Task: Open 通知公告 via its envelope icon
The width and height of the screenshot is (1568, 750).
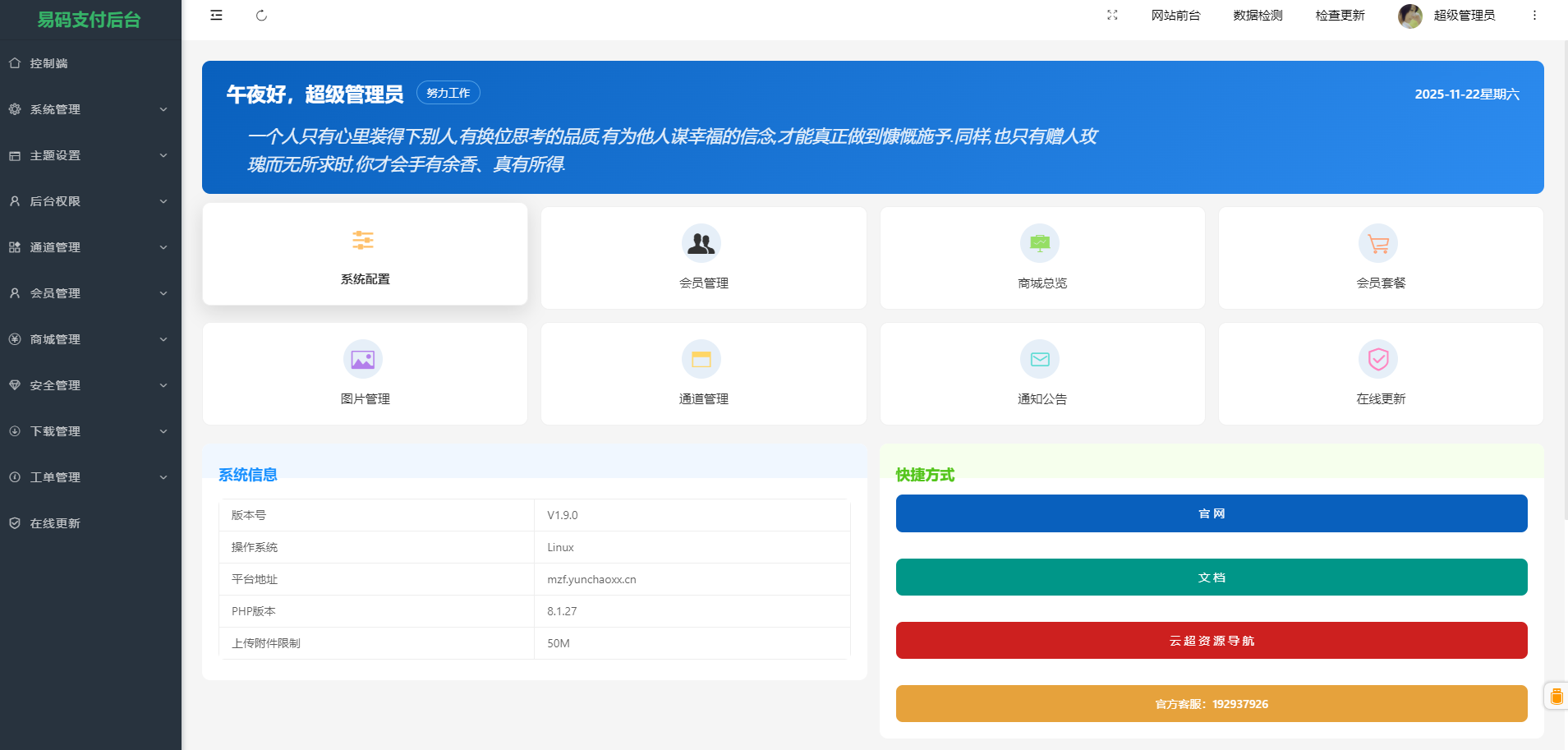Action: 1040,359
